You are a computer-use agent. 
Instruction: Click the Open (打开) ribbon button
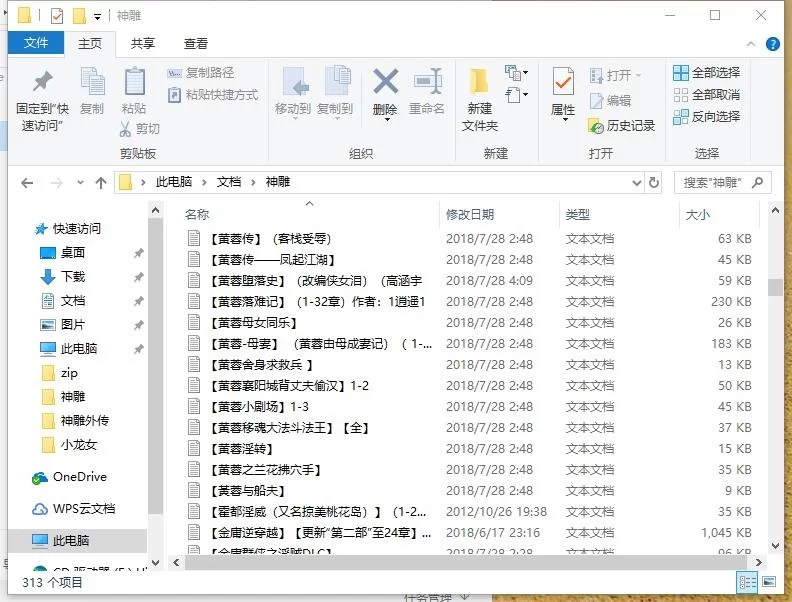(x=615, y=75)
